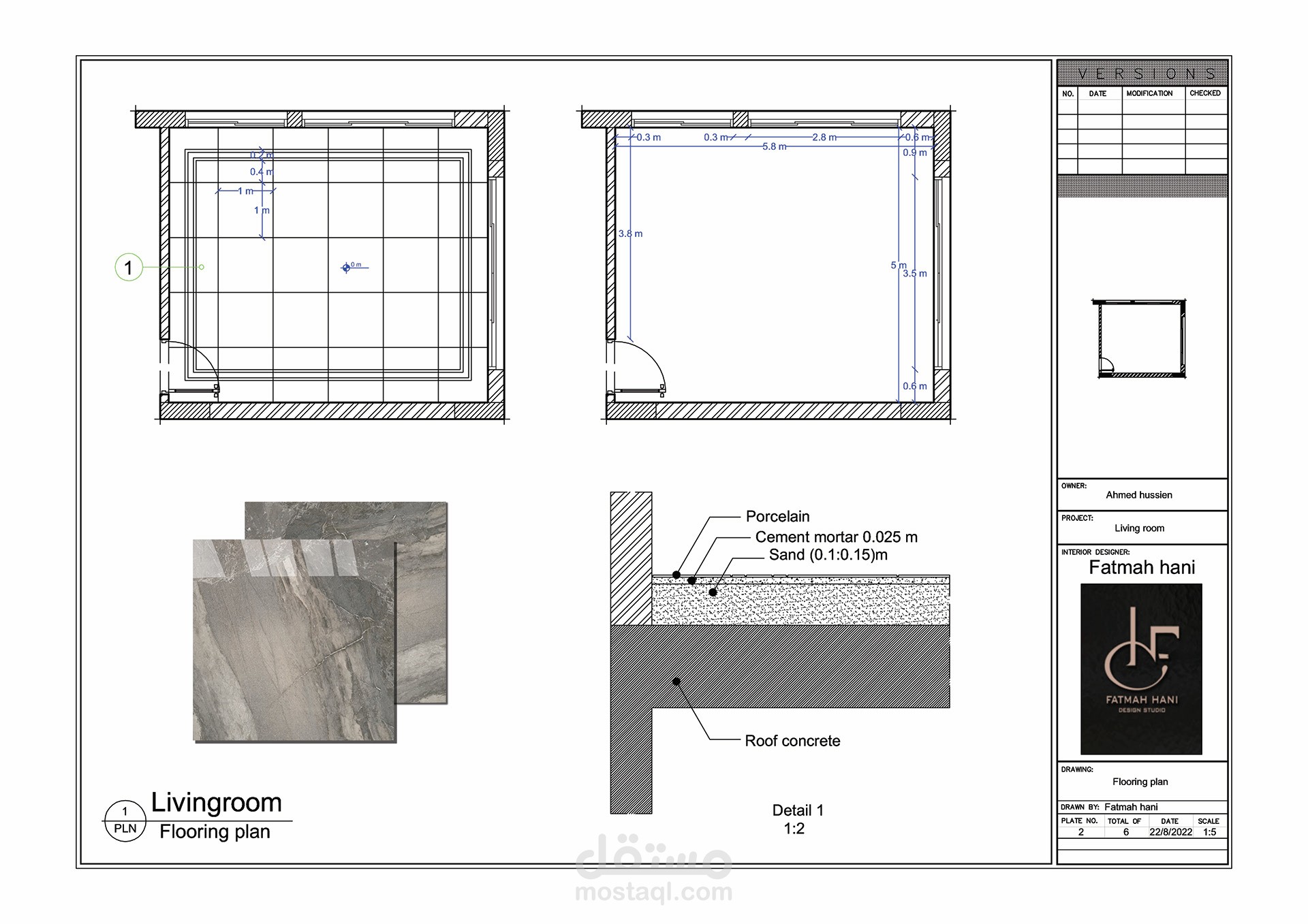The image size is (1308, 924).
Task: Click the green section marker circle 1
Action: [x=129, y=268]
